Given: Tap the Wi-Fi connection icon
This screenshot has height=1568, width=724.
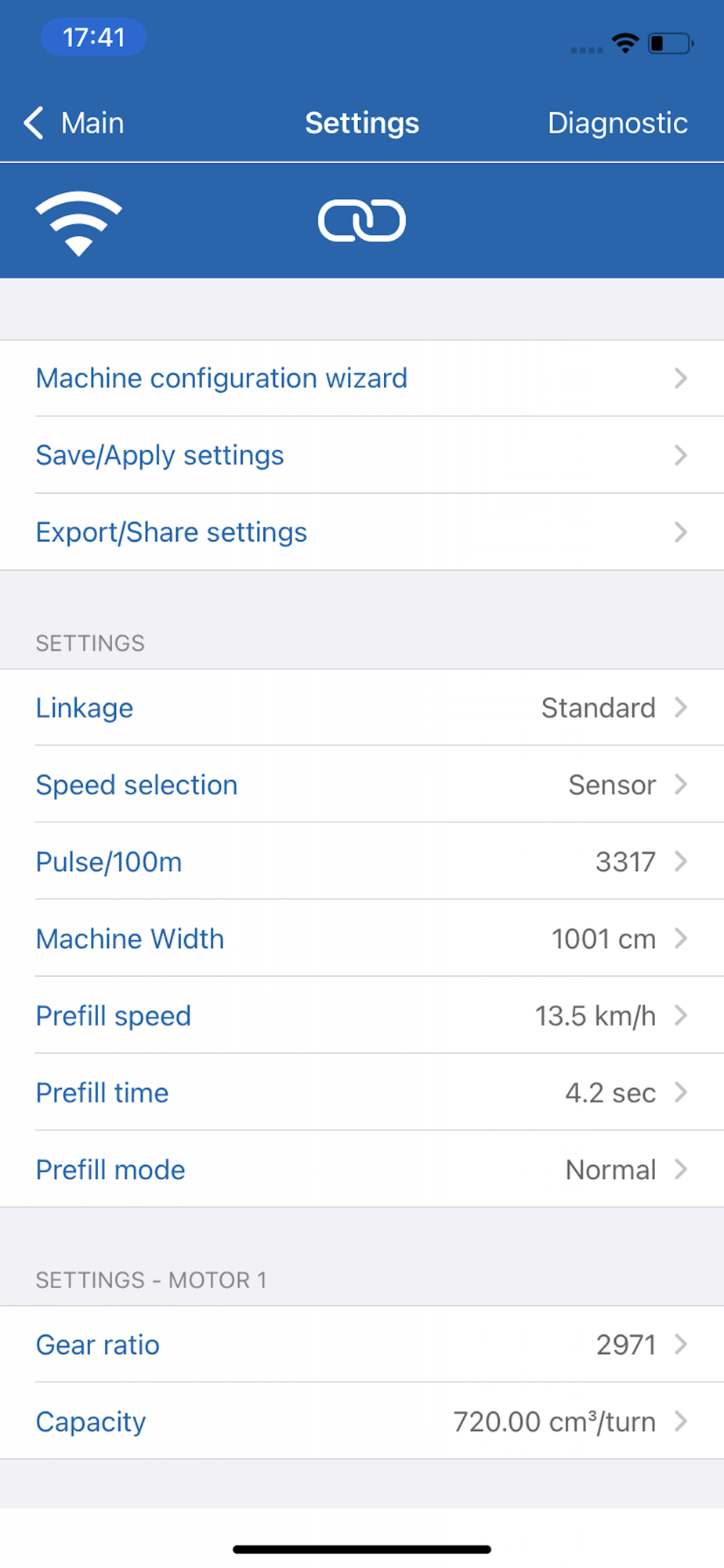Looking at the screenshot, I should [x=78, y=223].
